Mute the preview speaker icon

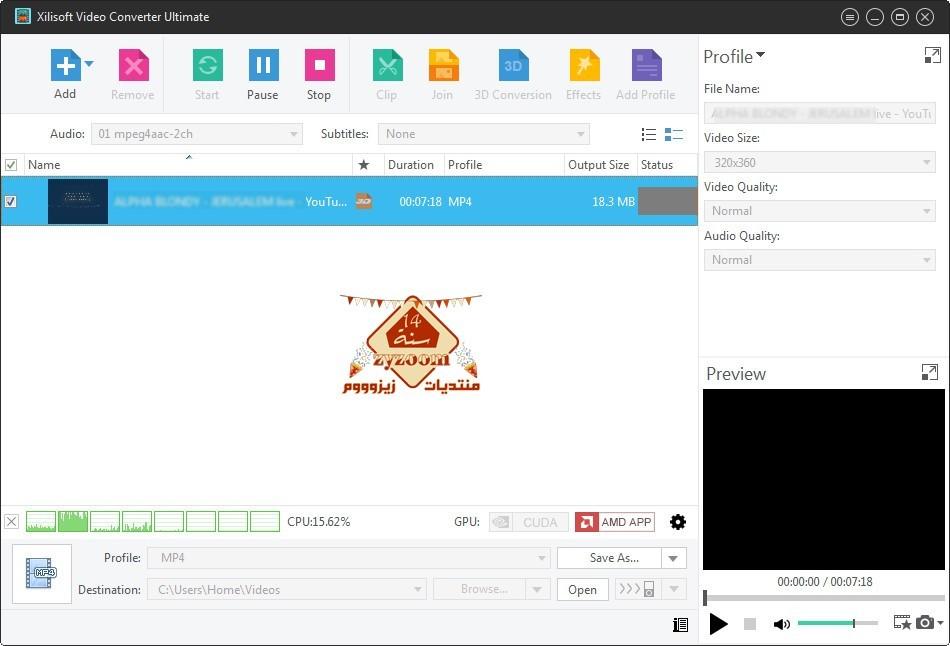(782, 624)
